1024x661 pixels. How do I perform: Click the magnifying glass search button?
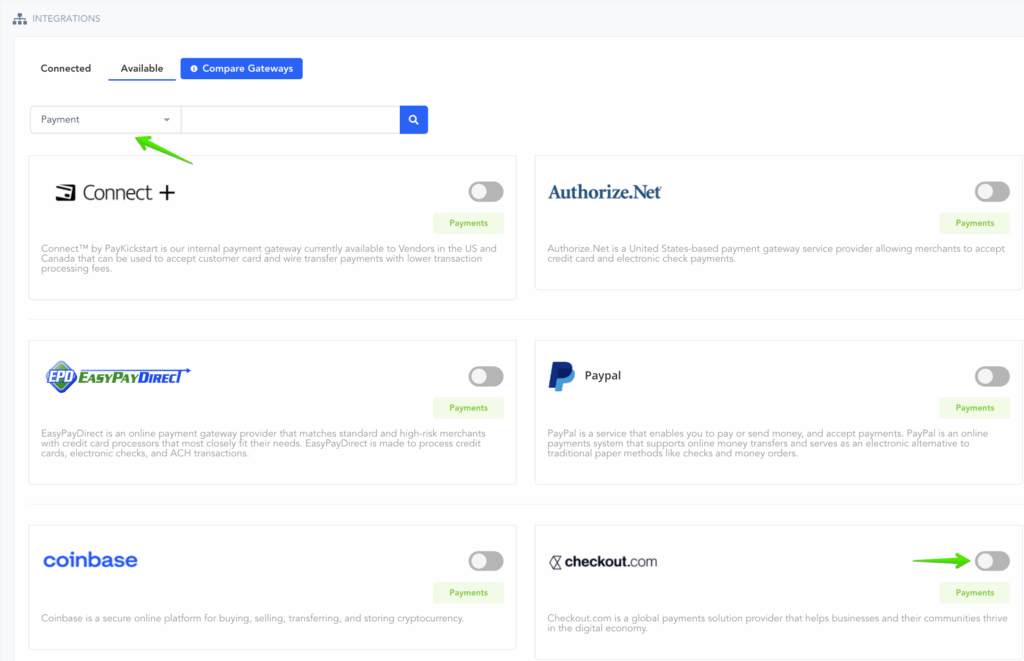pyautogui.click(x=413, y=120)
